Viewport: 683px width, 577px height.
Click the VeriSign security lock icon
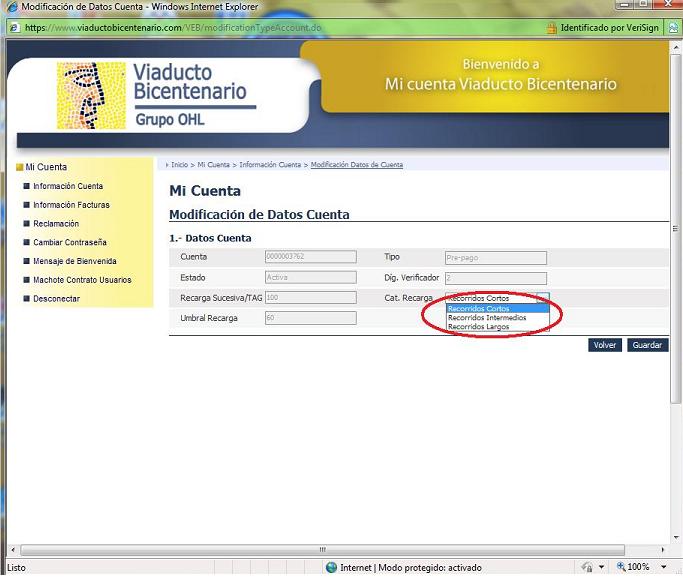(x=552, y=28)
